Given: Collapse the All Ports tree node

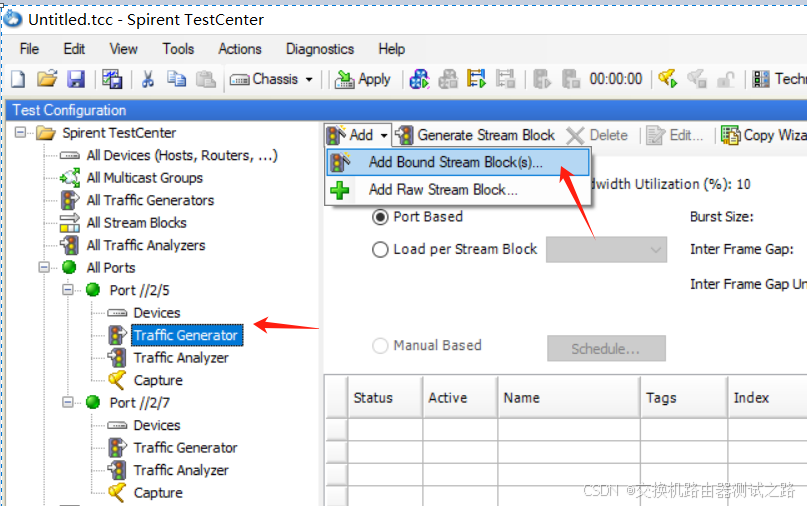Looking at the screenshot, I should click(44, 268).
